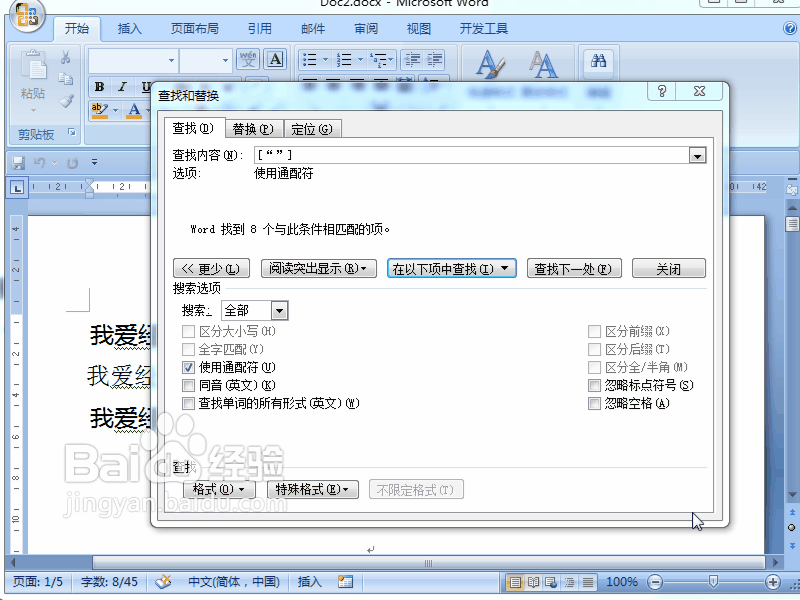Screen dimensions: 800x600
Task: Toggle Bold formatting
Action: [99, 87]
